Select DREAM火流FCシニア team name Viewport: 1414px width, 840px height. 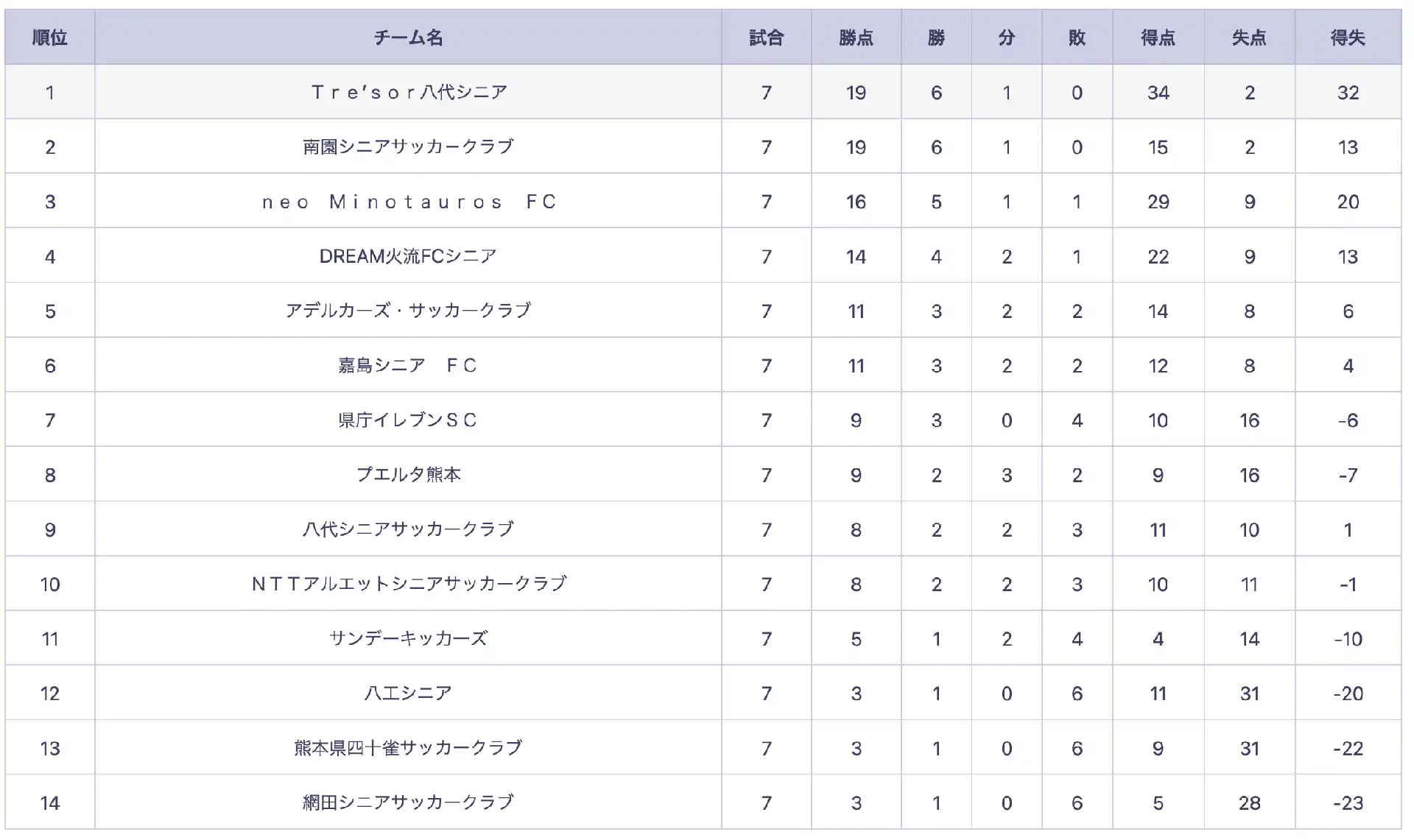408,256
